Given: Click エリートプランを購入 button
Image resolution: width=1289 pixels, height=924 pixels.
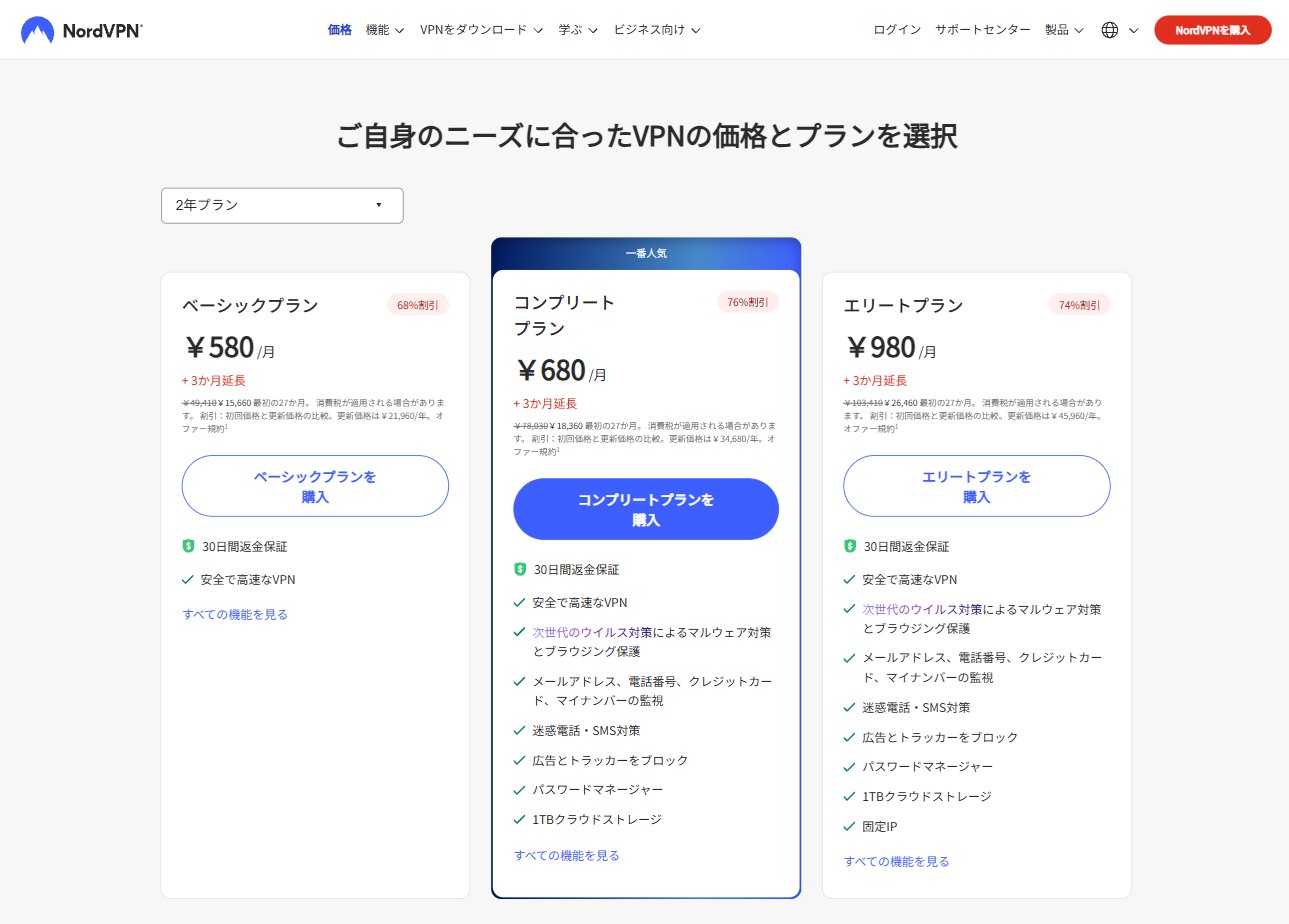Looking at the screenshot, I should click(x=977, y=486).
